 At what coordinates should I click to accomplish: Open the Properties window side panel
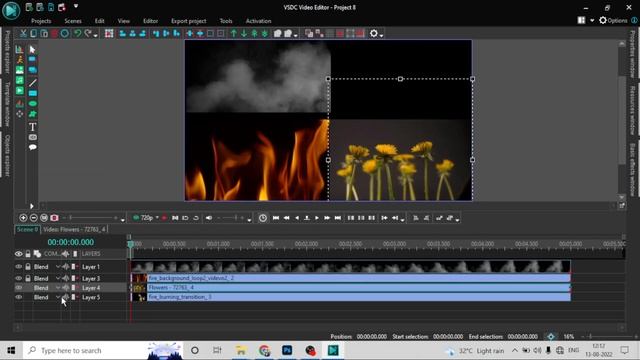(x=632, y=54)
